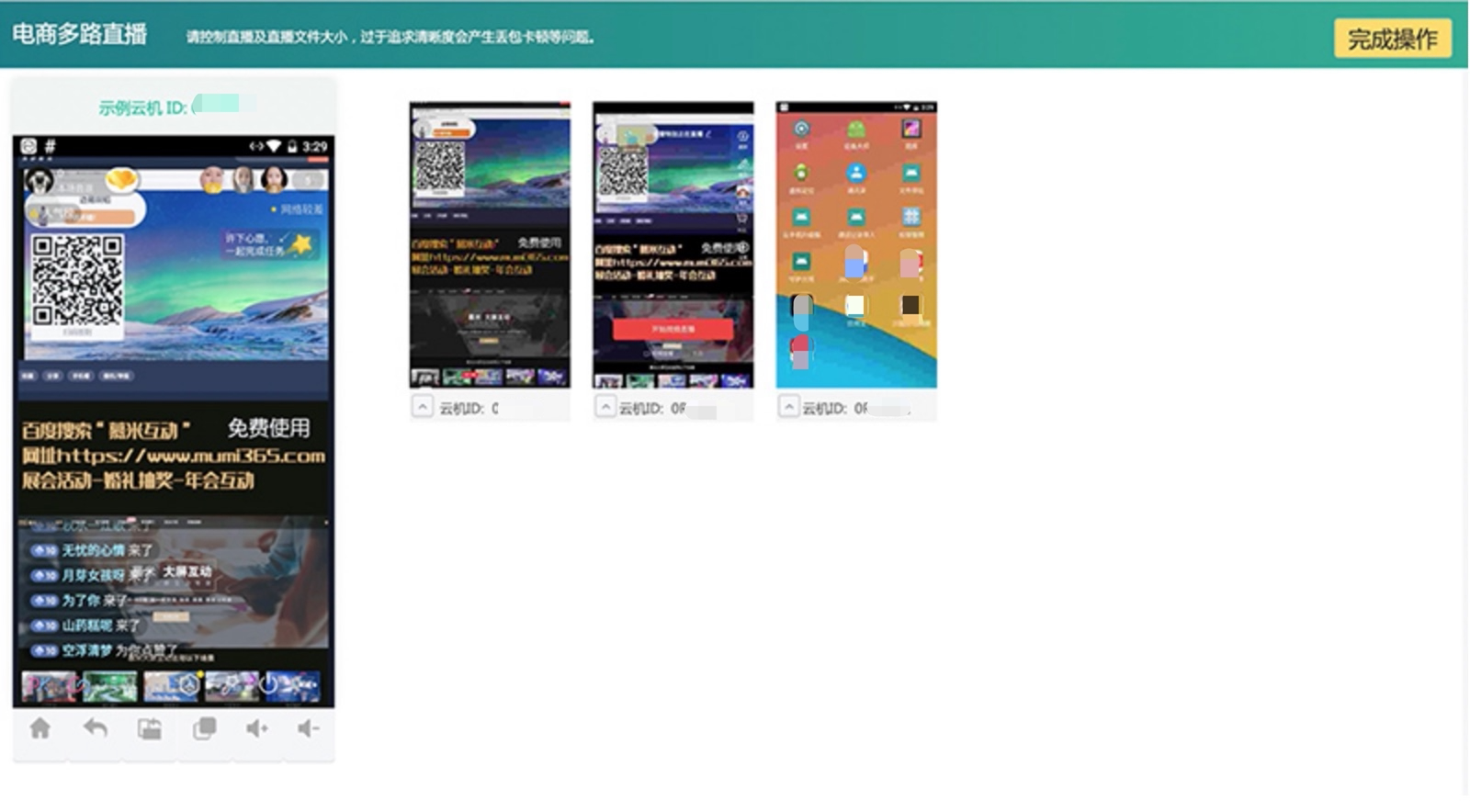Tap the contacts app icon on third cloud phone
The height and width of the screenshot is (812, 1470).
click(855, 173)
